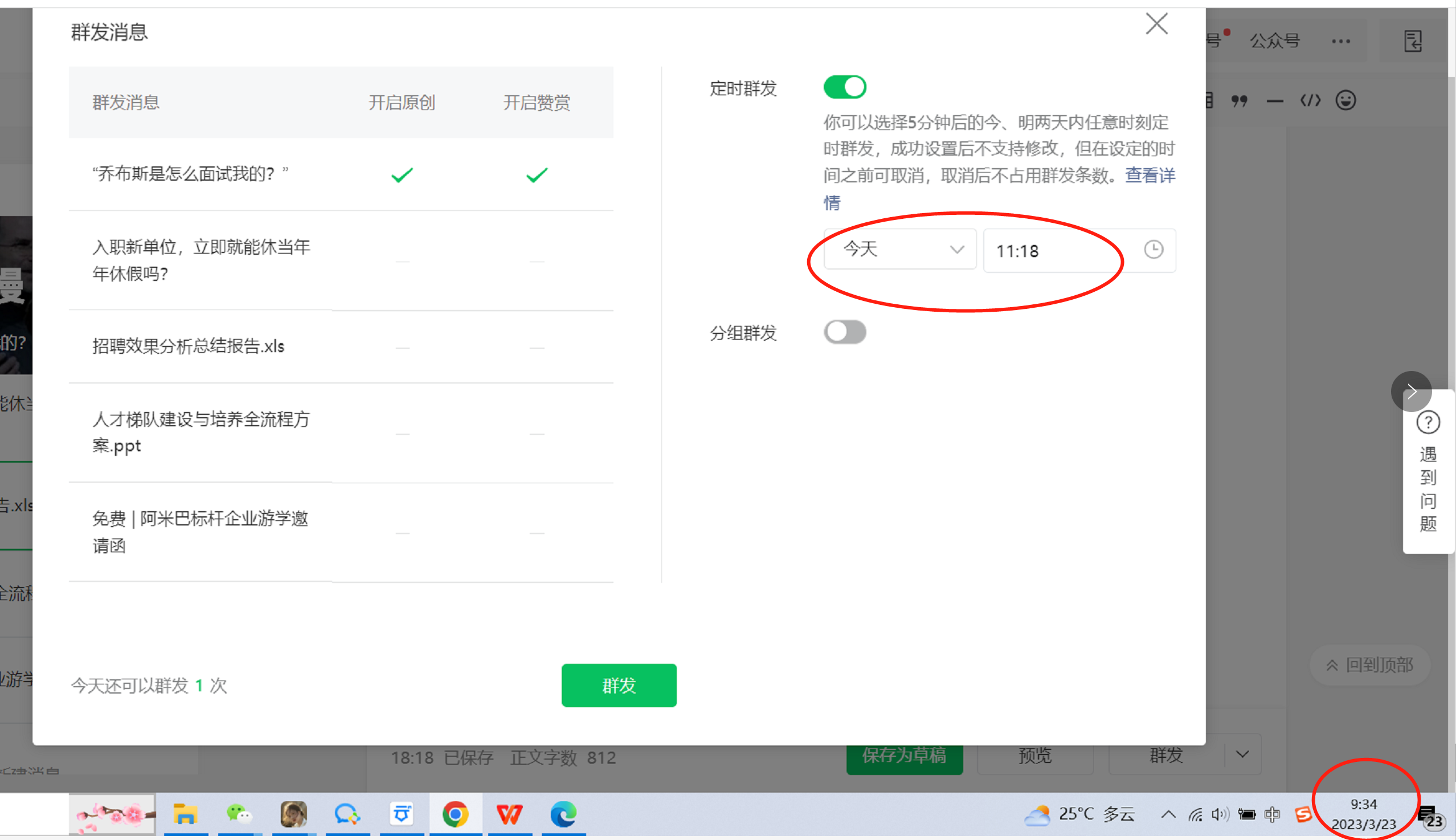Open WeChat from the taskbar

click(239, 814)
